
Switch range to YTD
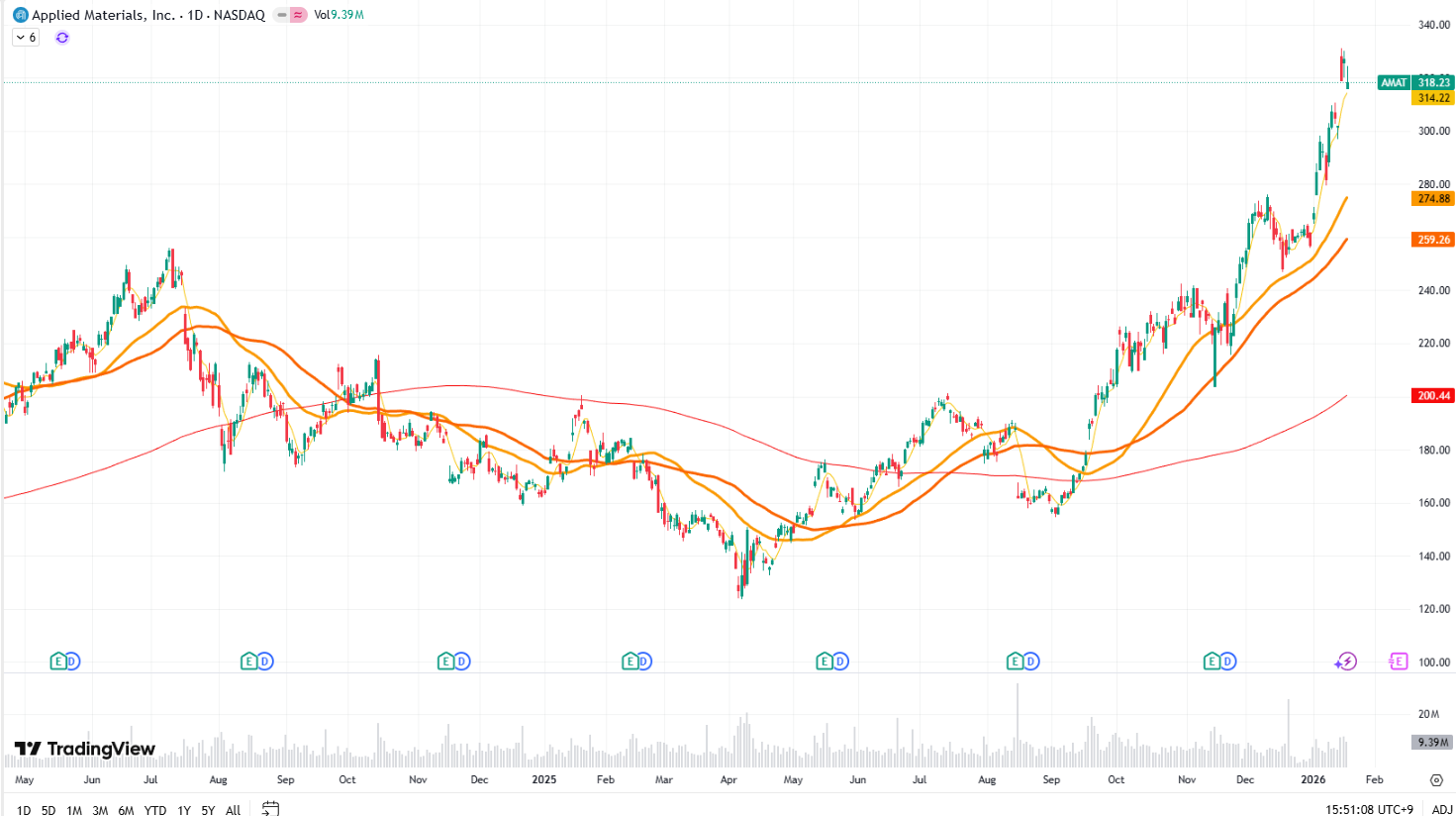point(155,810)
